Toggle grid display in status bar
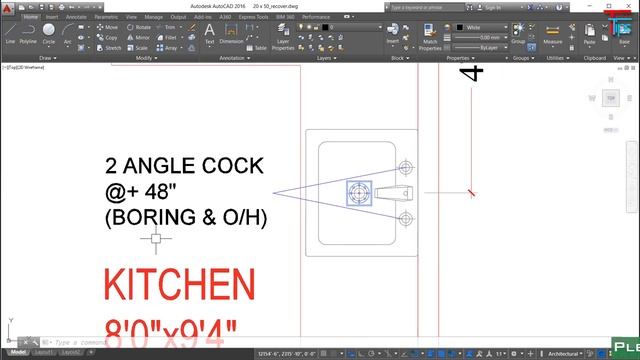 click(323, 353)
